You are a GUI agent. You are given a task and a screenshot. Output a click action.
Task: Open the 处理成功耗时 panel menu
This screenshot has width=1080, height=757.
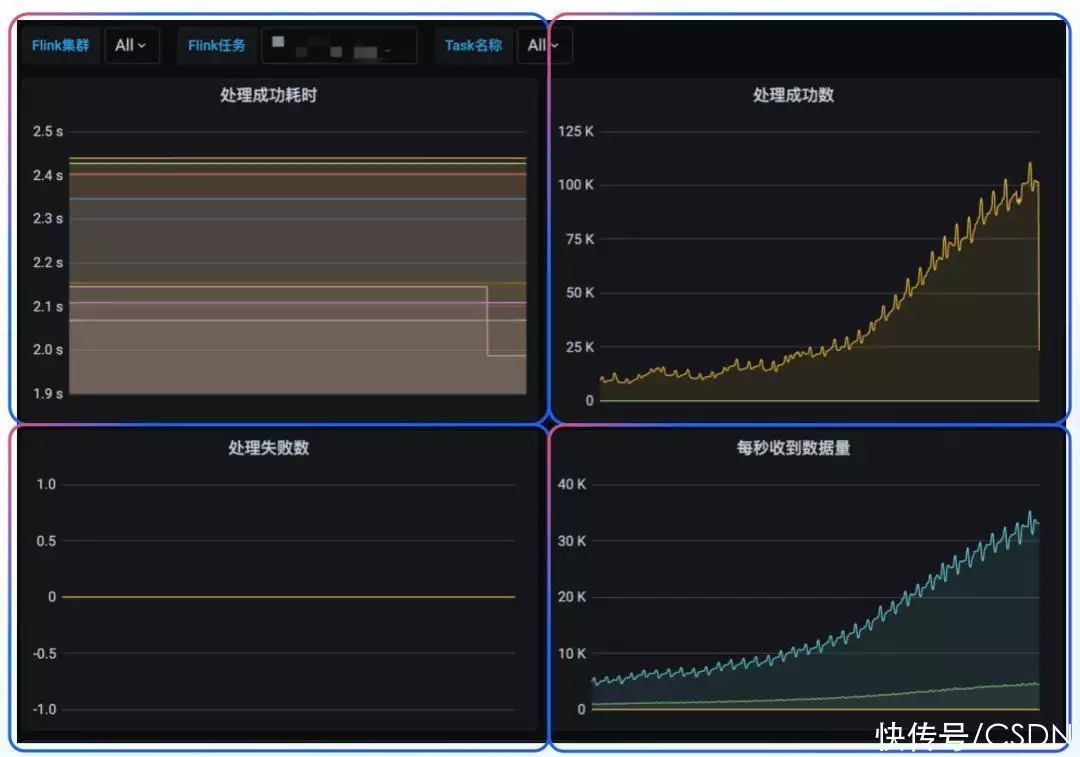[x=266, y=95]
